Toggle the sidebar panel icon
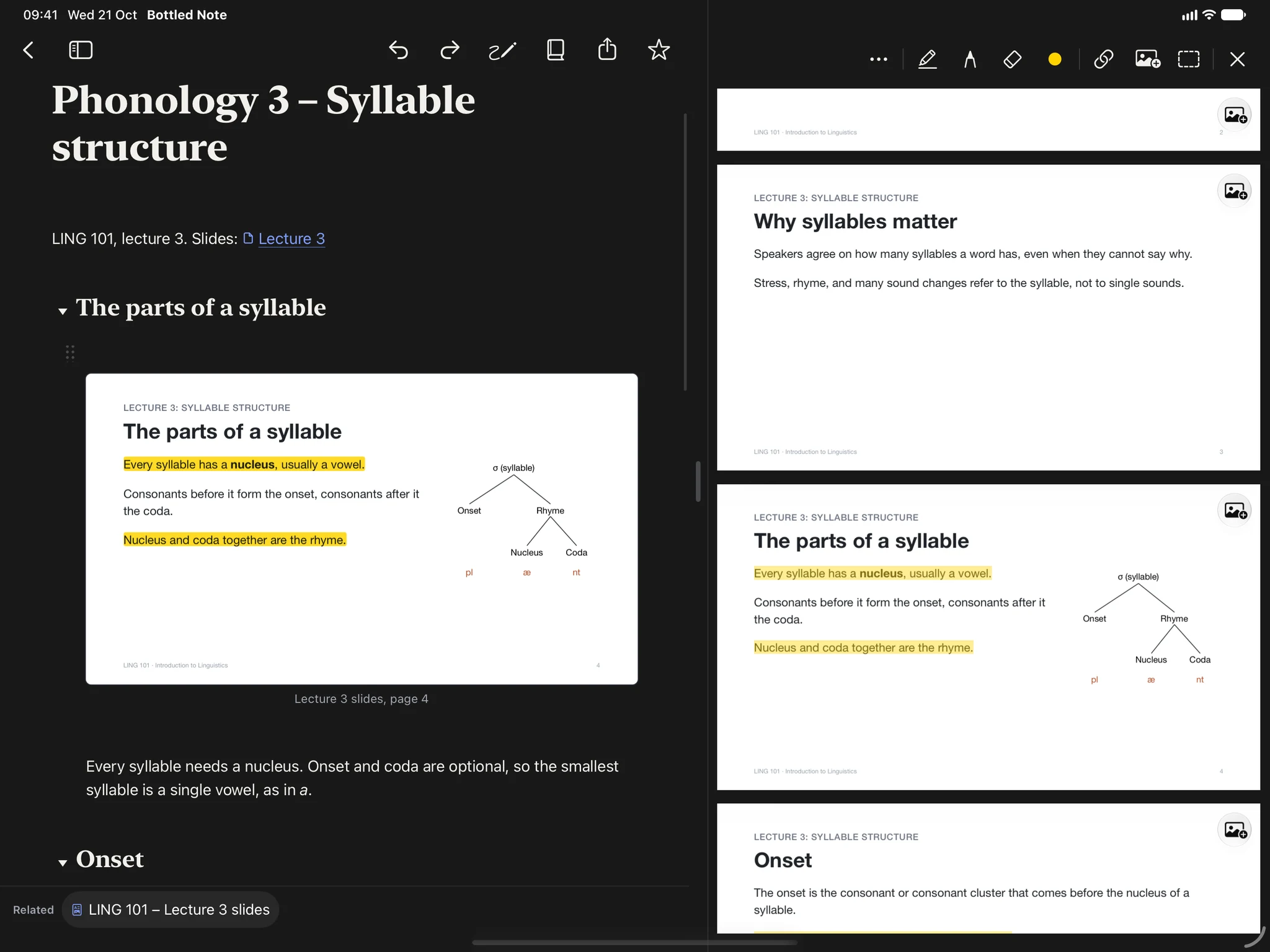Viewport: 1270px width, 952px height. 81,50
